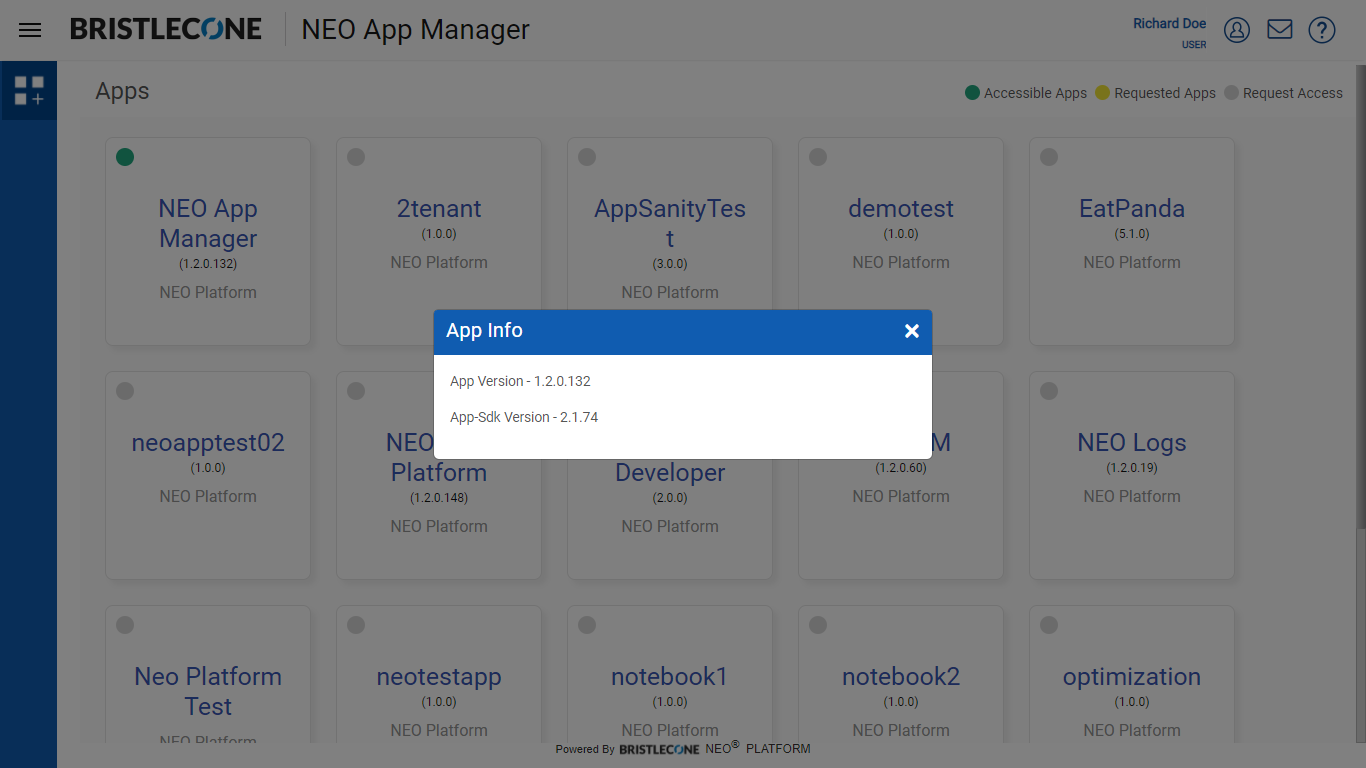
Task: Close the App Info dialog
Action: coord(912,331)
